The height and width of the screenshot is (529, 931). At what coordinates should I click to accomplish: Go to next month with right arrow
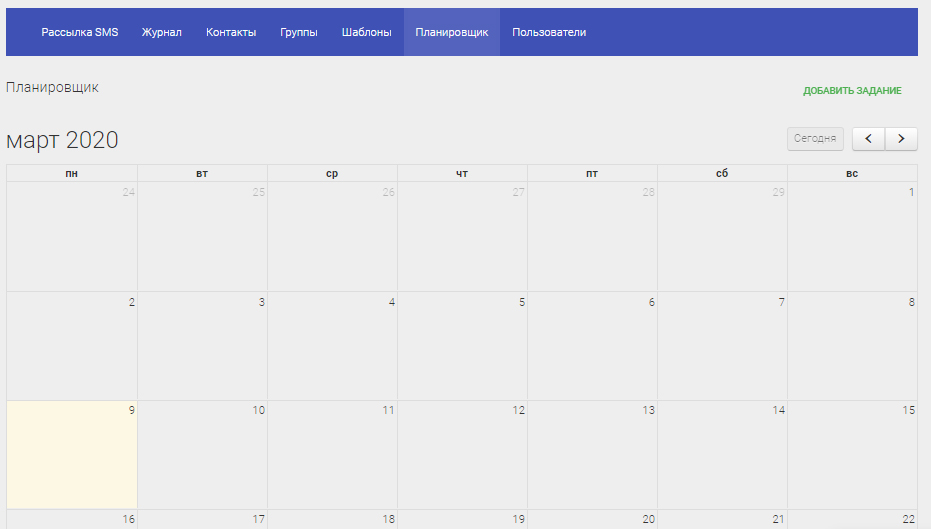pos(901,138)
